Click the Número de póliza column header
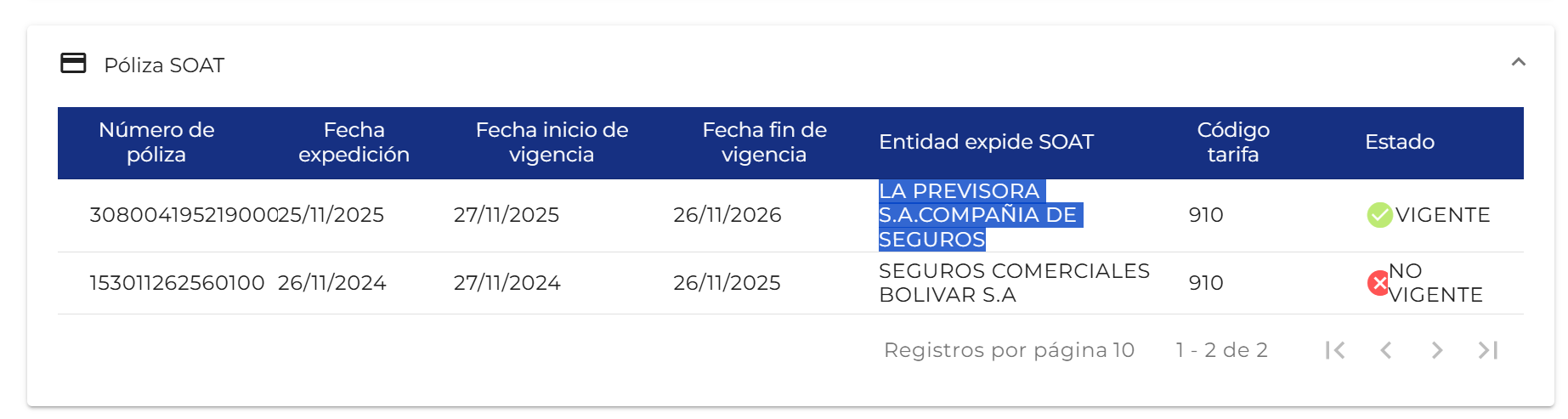Image resolution: width=1568 pixels, height=419 pixels. pos(156,142)
